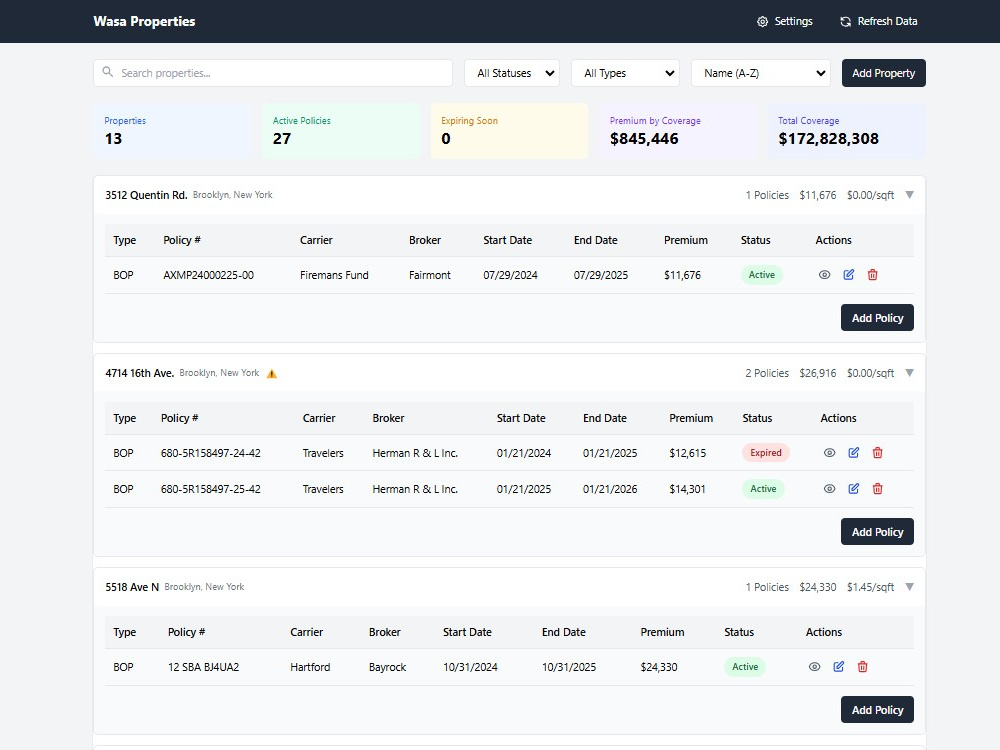Click Active badge for 12 SBA BJ4UA2

(x=745, y=667)
